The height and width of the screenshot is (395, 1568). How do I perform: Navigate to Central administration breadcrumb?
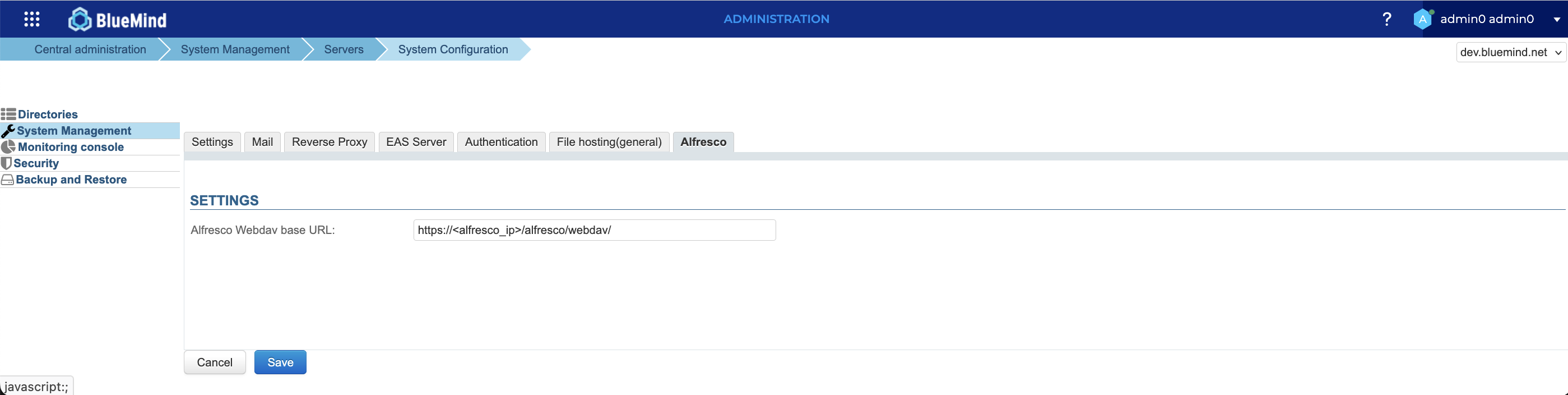tap(90, 49)
